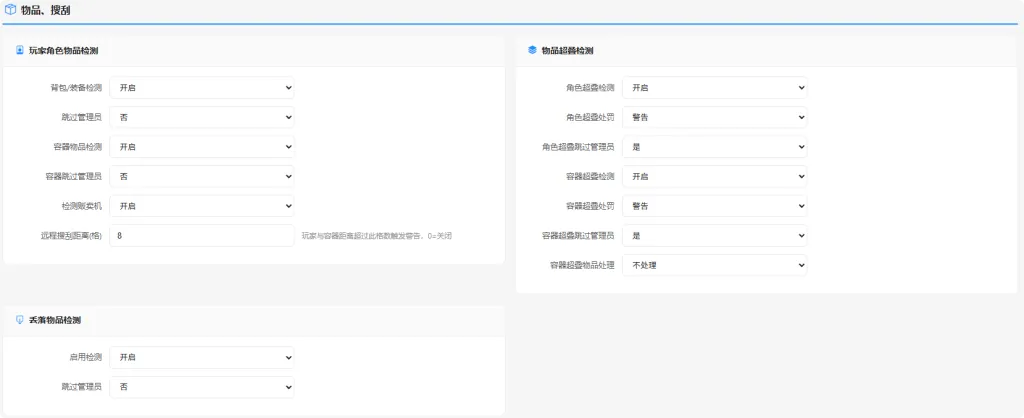This screenshot has width=1024, height=418.
Task: Click the stacked layers icon by 物品超叠检测
Action: click(532, 50)
